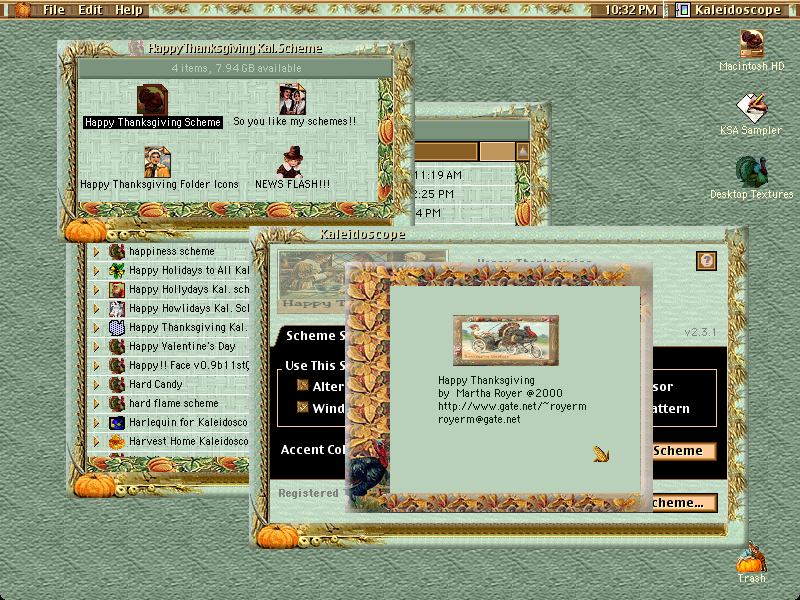Click the Happy!! Face v0.9b1 folder icon
The width and height of the screenshot is (800, 600).
(117, 366)
